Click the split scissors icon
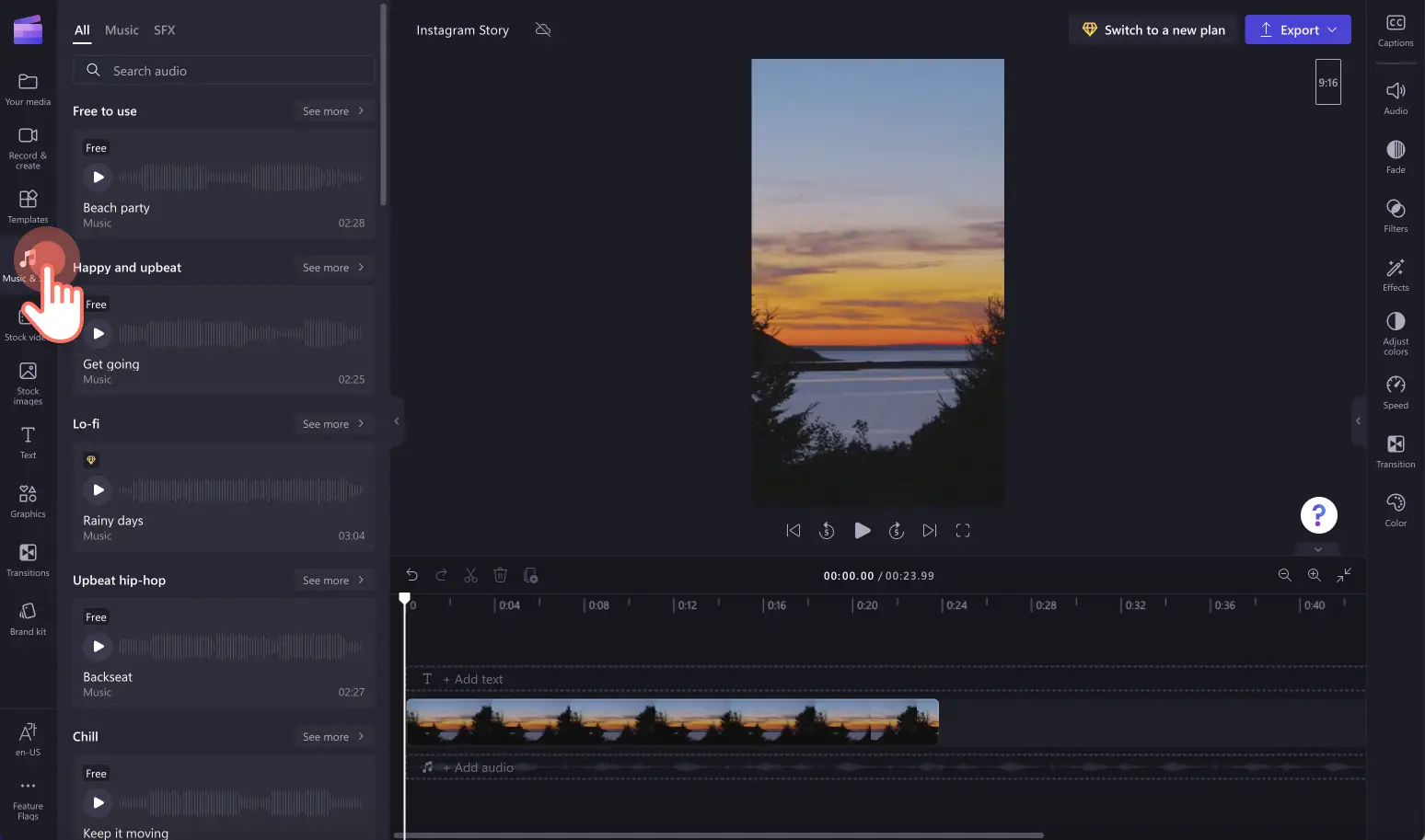The height and width of the screenshot is (840, 1425). click(x=470, y=575)
